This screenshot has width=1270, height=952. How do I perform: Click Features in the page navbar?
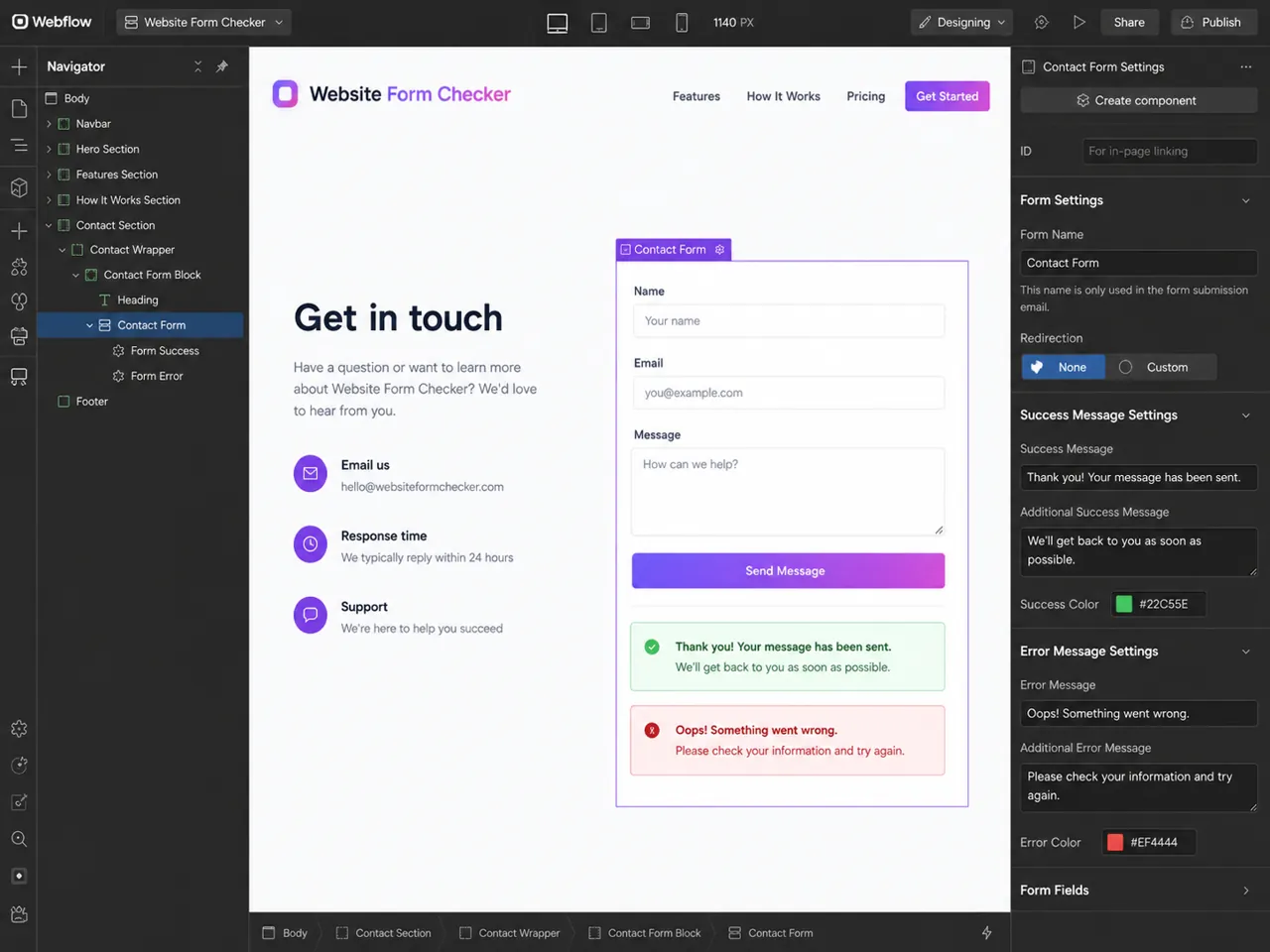pos(697,96)
